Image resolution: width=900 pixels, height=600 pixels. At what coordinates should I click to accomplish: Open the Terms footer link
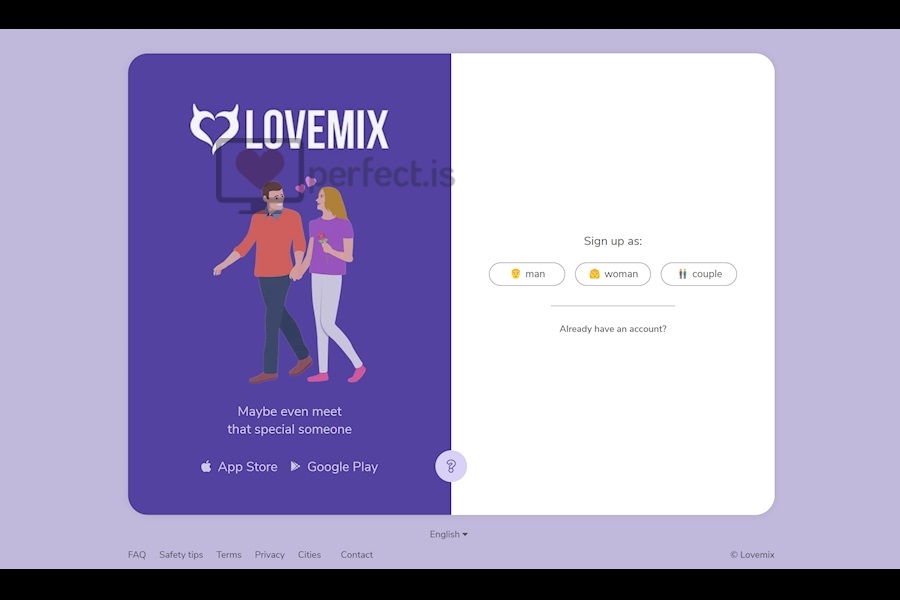tap(228, 555)
